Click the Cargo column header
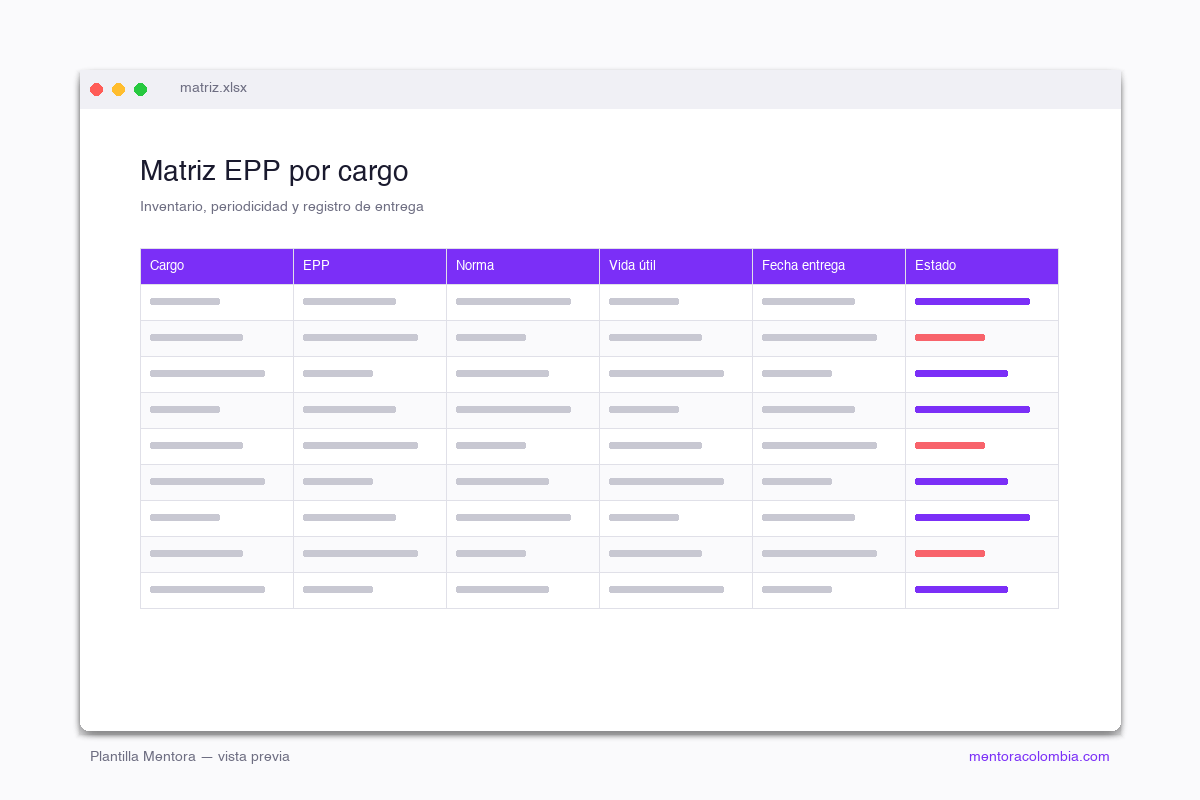The width and height of the screenshot is (1200, 800). click(217, 266)
